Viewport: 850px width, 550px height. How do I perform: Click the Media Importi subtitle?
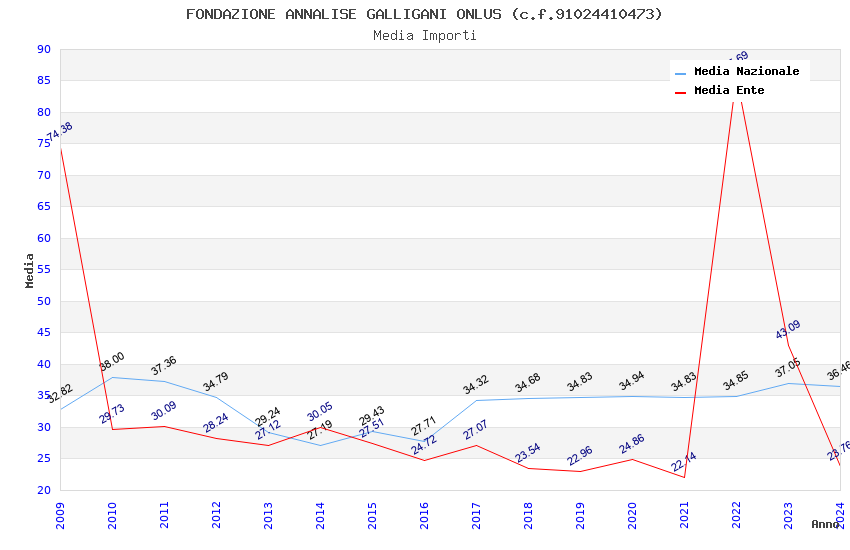pyautogui.click(x=424, y=36)
